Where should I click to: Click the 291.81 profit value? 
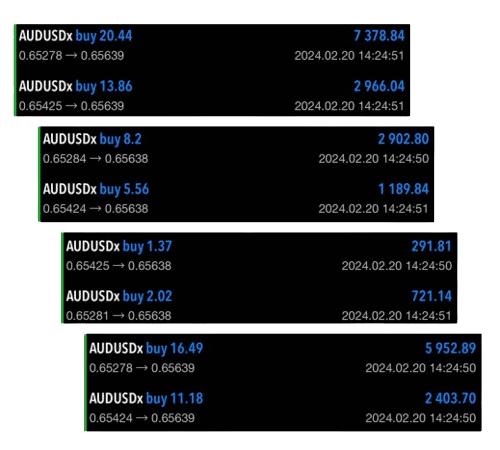click(x=431, y=246)
